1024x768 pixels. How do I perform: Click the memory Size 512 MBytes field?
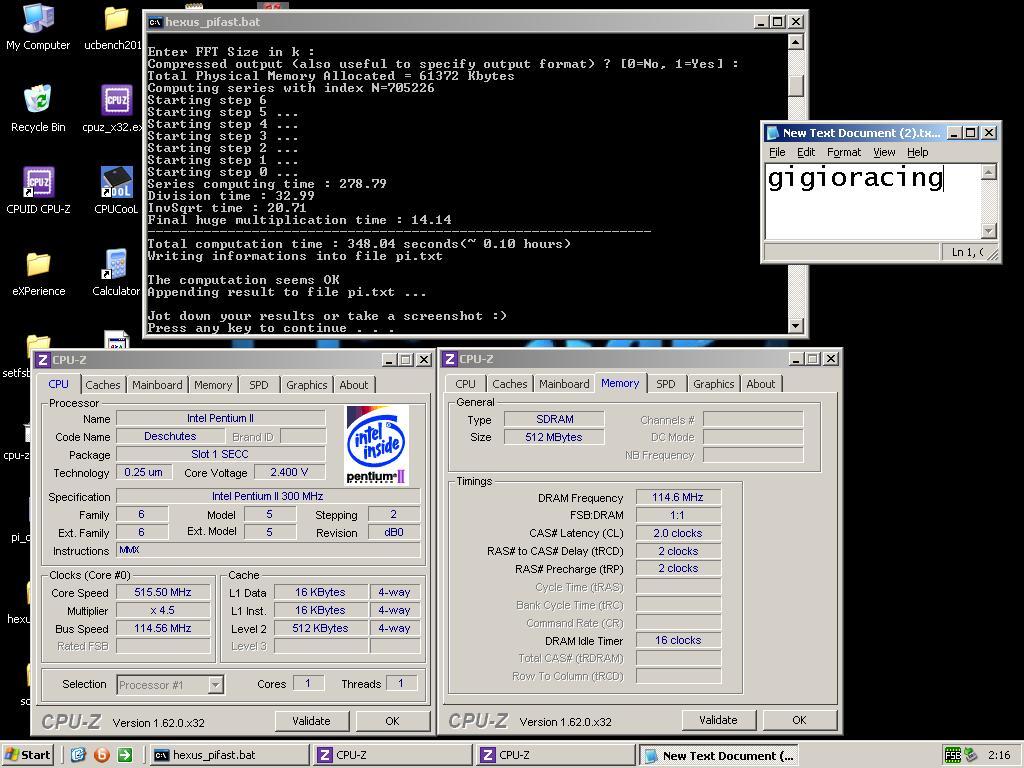tap(554, 438)
